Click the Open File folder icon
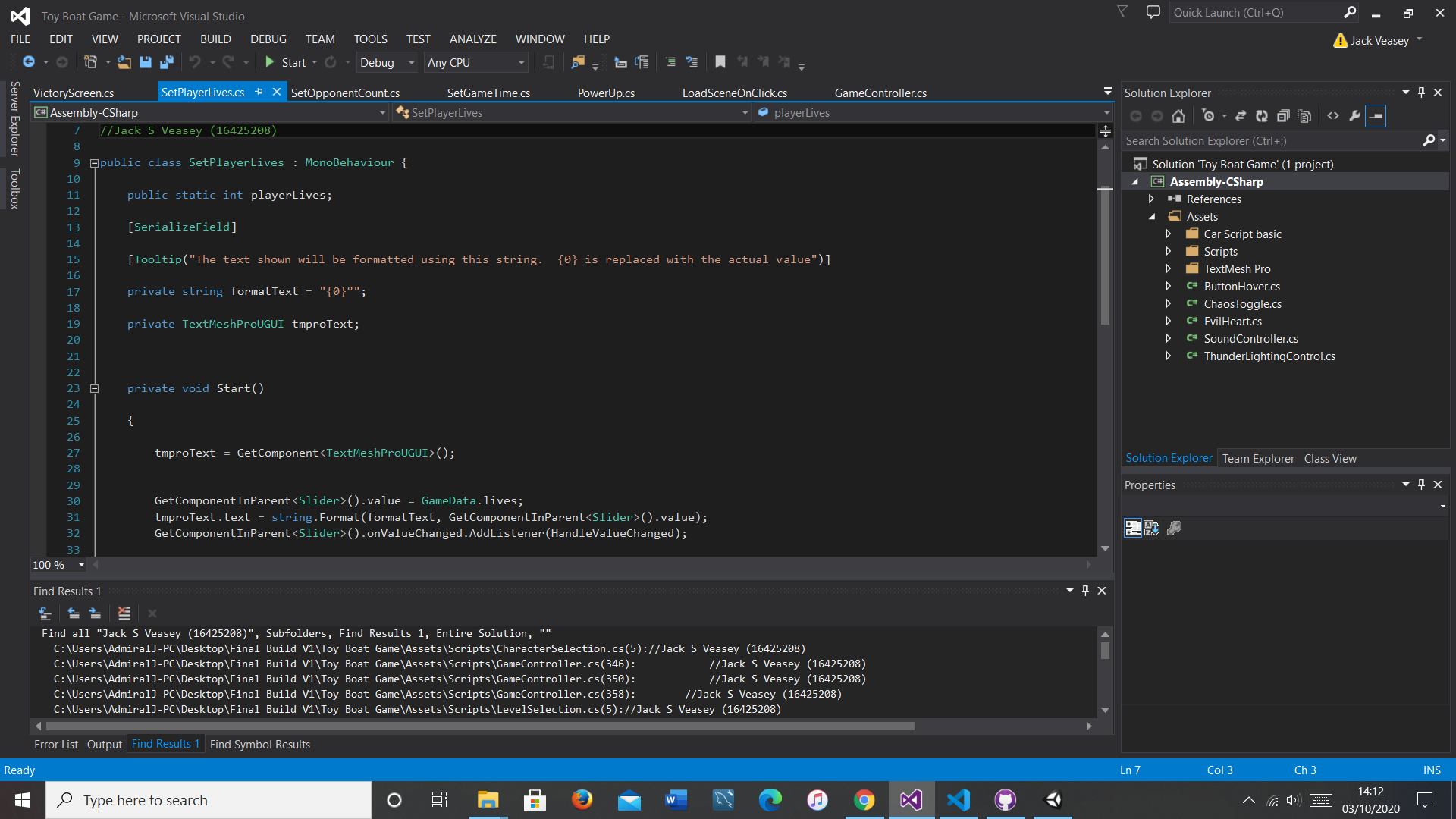The height and width of the screenshot is (819, 1456). click(x=124, y=62)
